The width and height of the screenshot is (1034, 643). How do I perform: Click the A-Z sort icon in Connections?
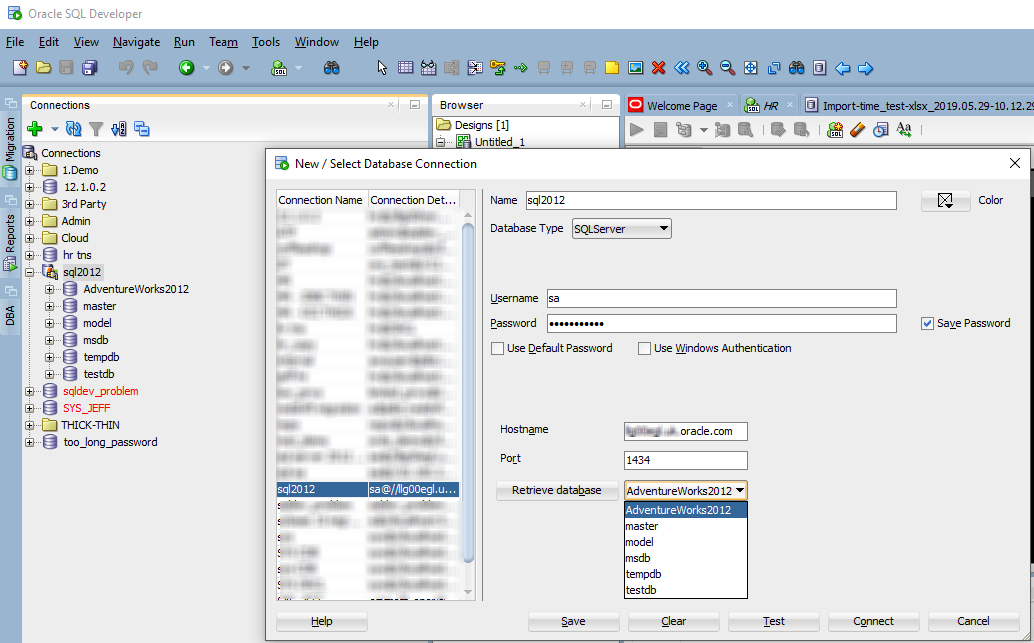click(x=119, y=129)
